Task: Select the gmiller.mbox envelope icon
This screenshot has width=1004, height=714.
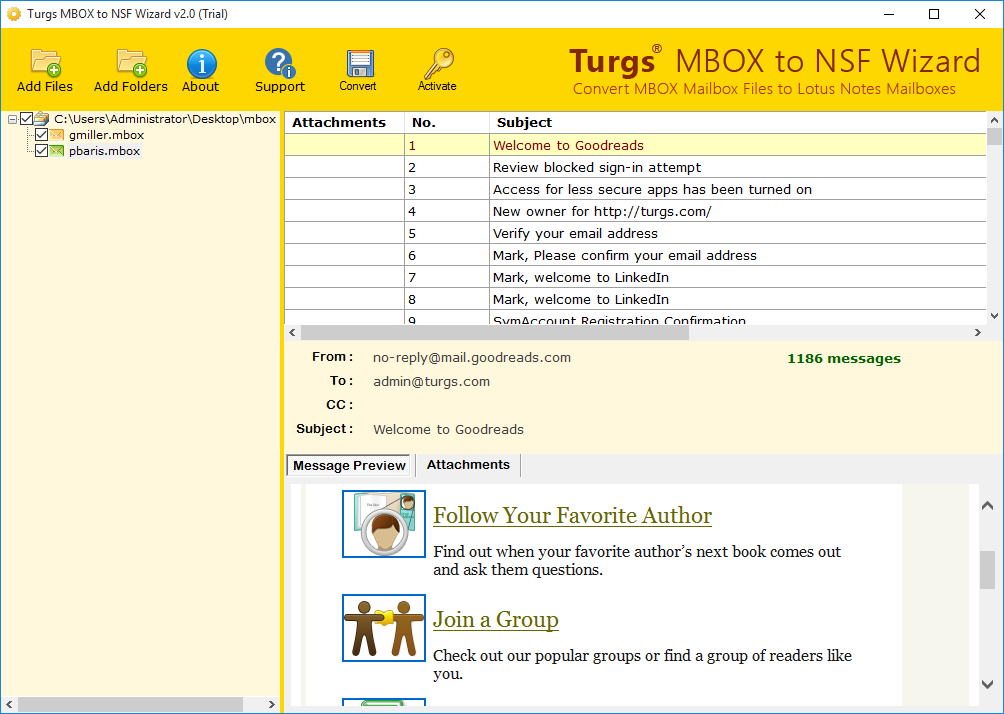Action: pos(57,135)
